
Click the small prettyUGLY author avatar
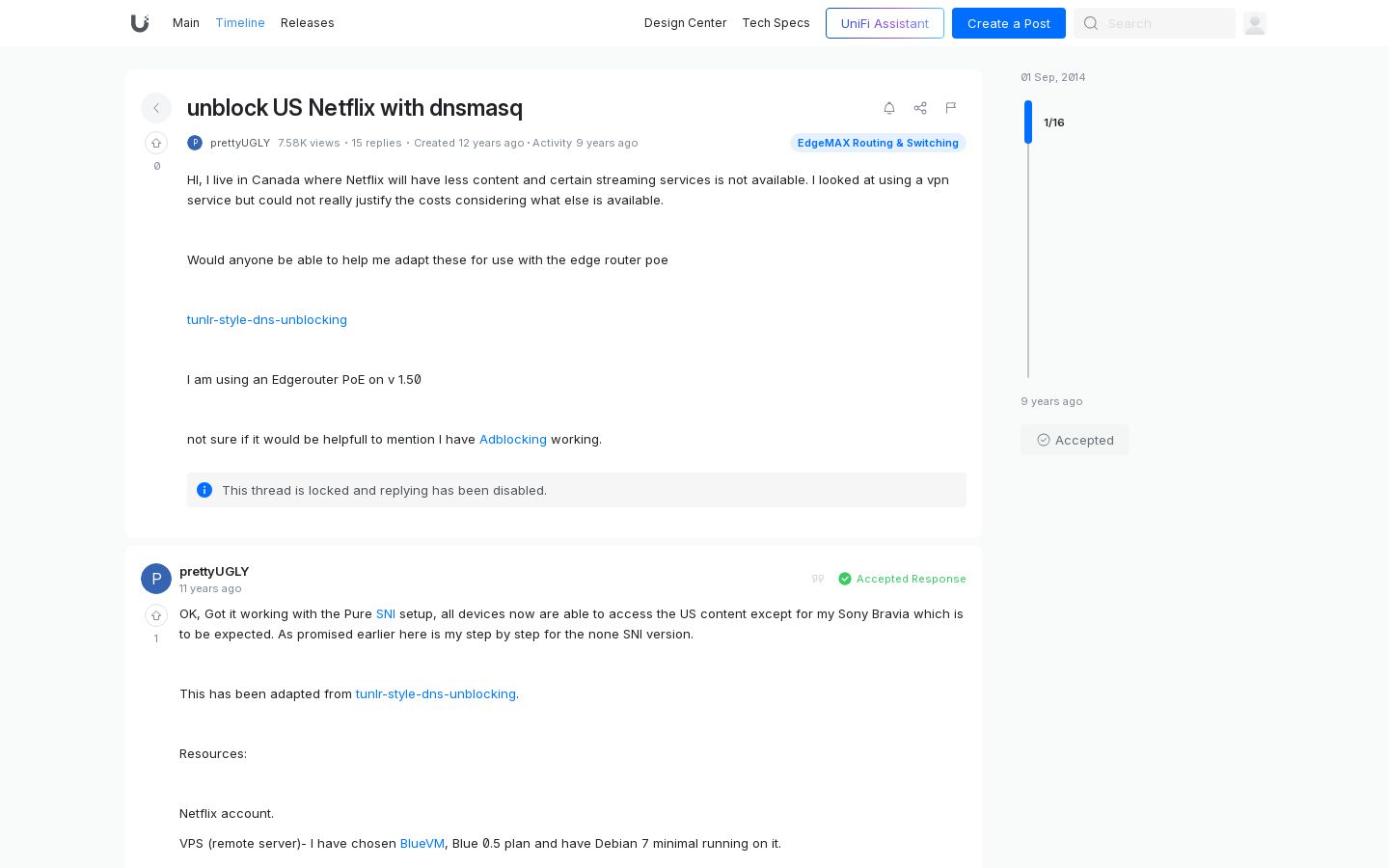click(195, 143)
